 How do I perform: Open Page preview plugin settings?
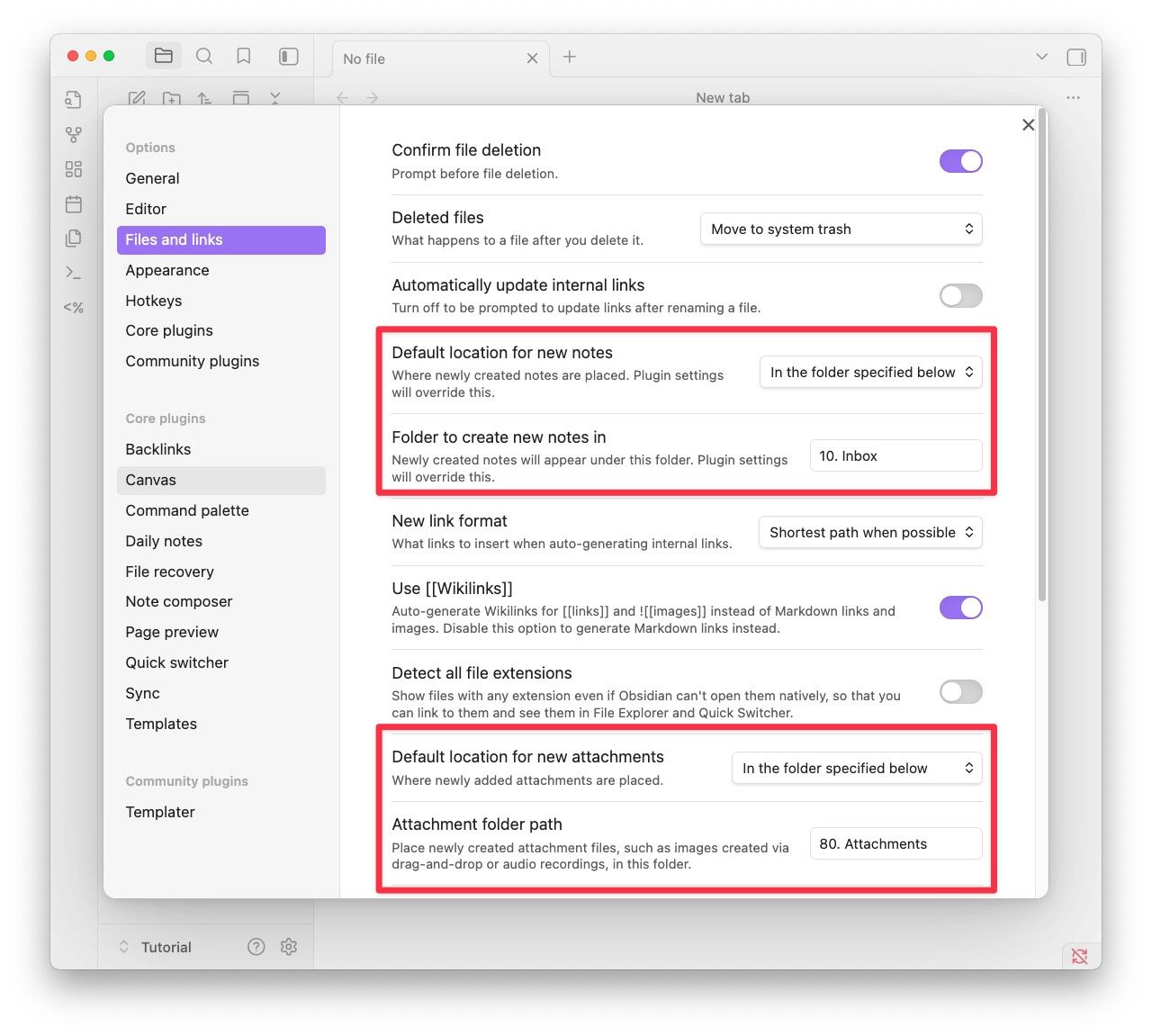[221, 632]
